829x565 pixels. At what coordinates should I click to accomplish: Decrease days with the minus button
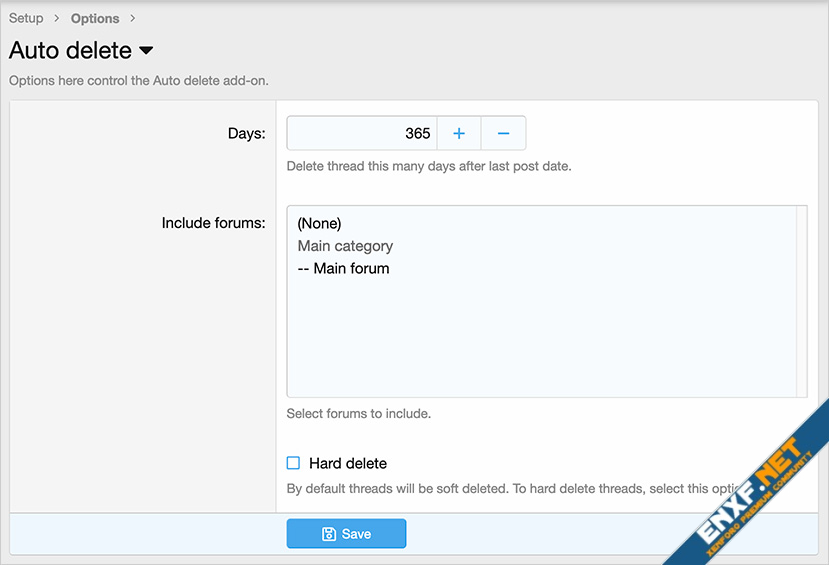pyautogui.click(x=503, y=133)
